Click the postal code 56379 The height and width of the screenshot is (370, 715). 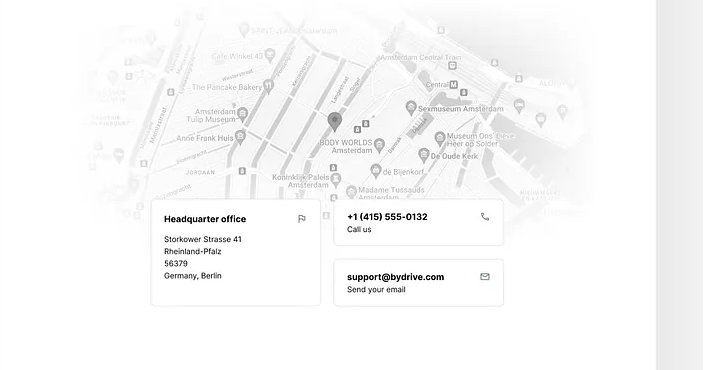(176, 263)
